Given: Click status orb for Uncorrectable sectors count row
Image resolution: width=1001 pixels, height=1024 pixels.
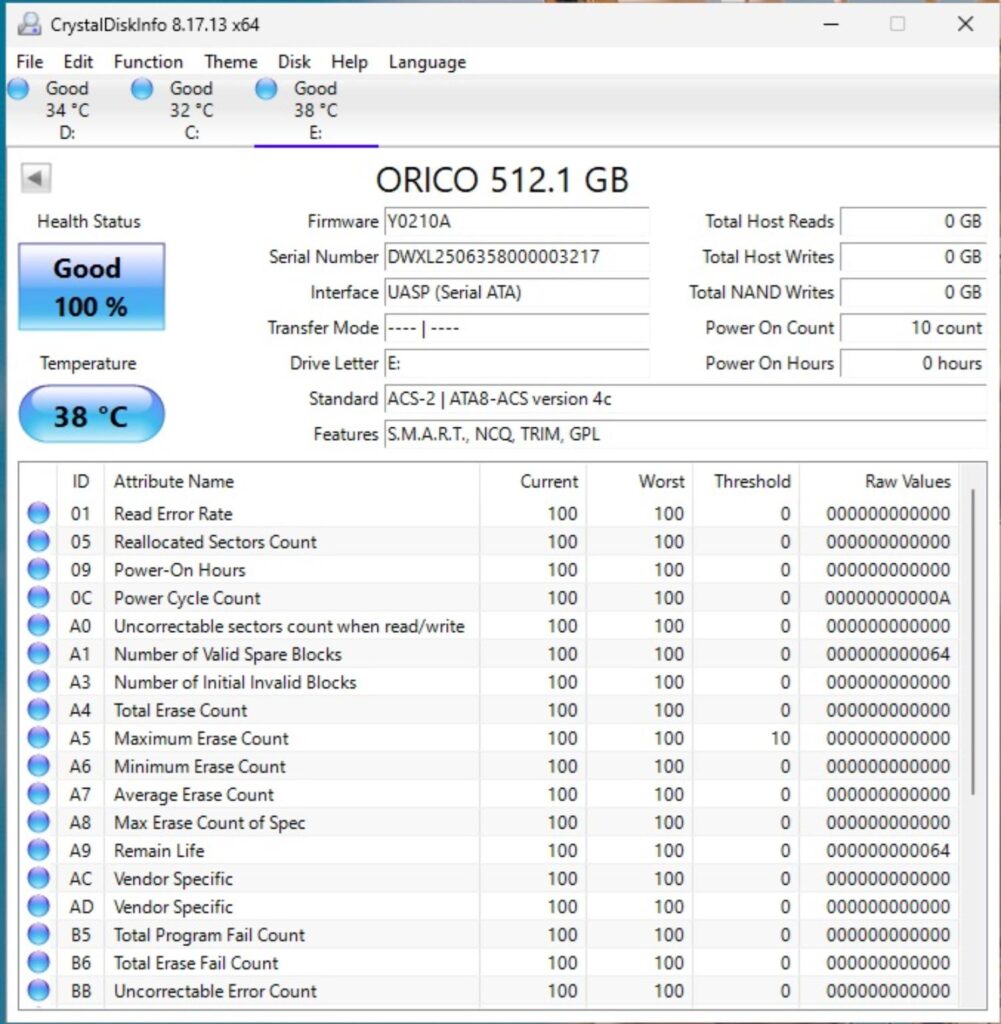Looking at the screenshot, I should coord(39,626).
